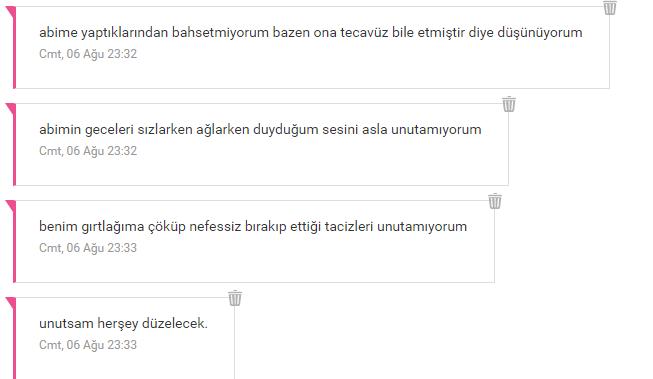Click pink corner flag of 'abime yaptıklarından' message

pos(10,12)
